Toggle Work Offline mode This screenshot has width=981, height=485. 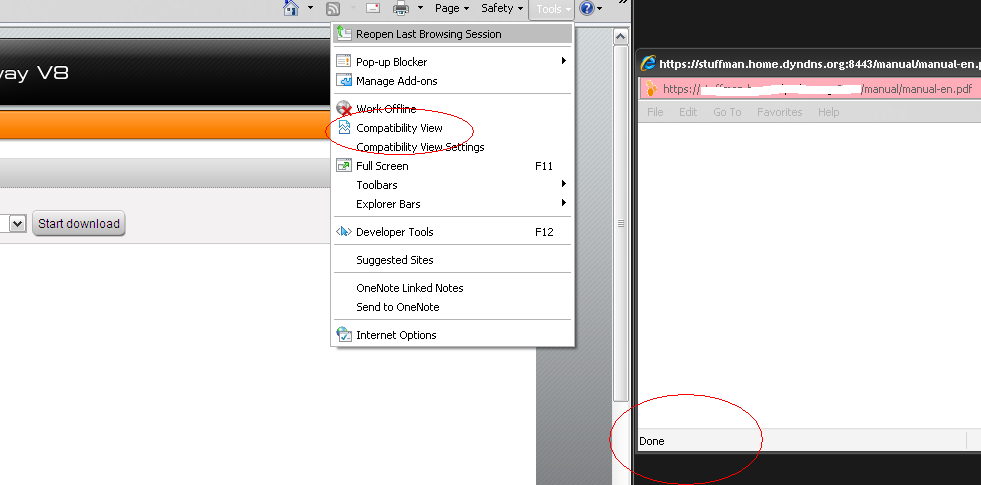coord(452,109)
